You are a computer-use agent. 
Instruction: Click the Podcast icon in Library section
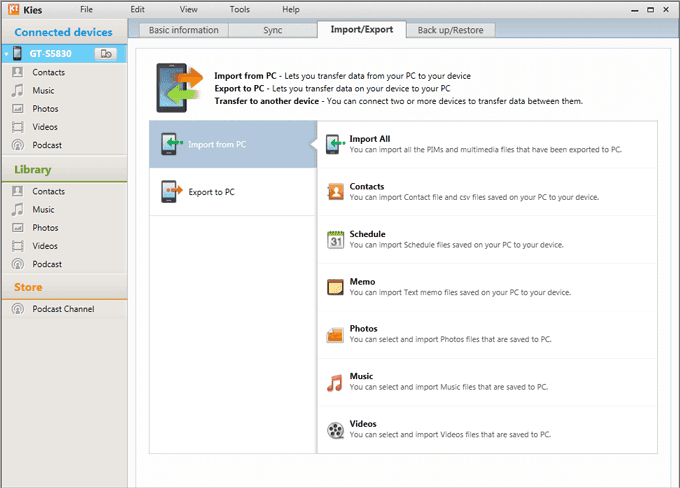click(x=18, y=264)
